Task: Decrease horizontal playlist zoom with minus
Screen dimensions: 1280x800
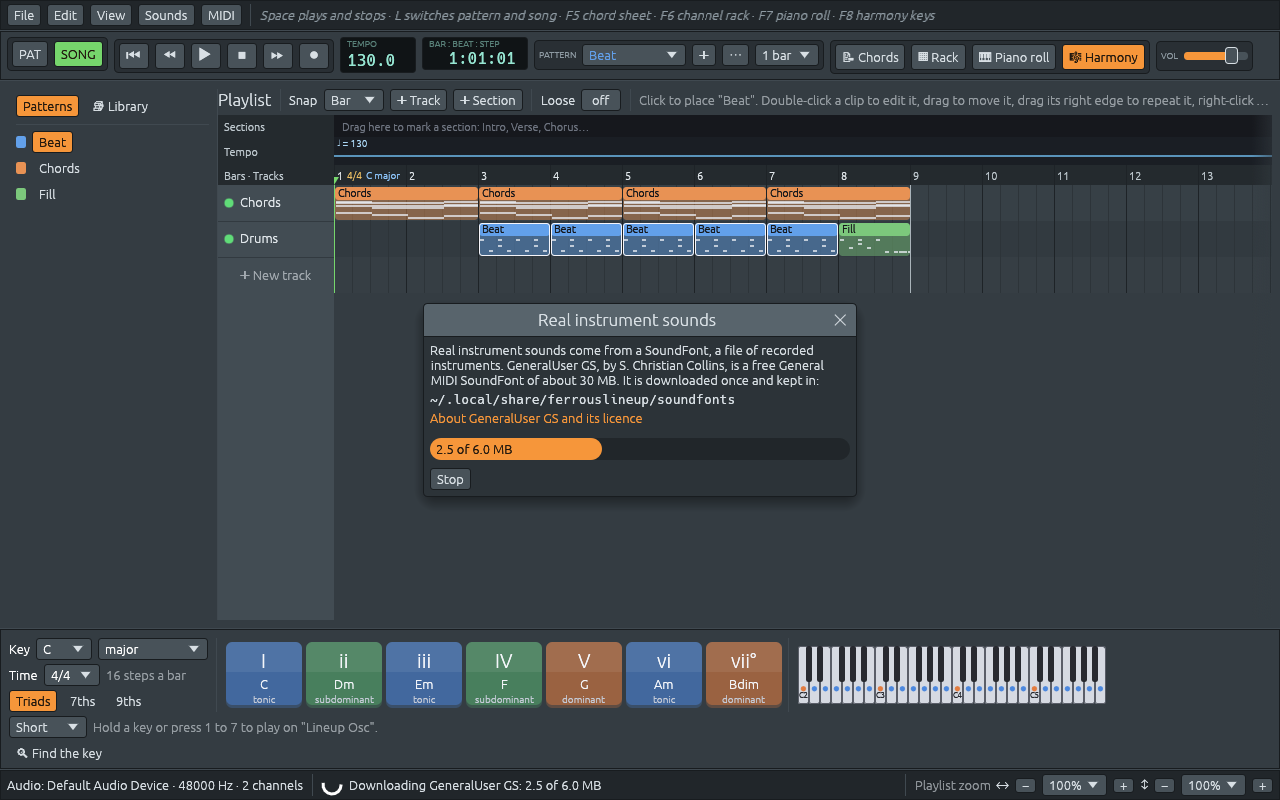Action: (1026, 786)
